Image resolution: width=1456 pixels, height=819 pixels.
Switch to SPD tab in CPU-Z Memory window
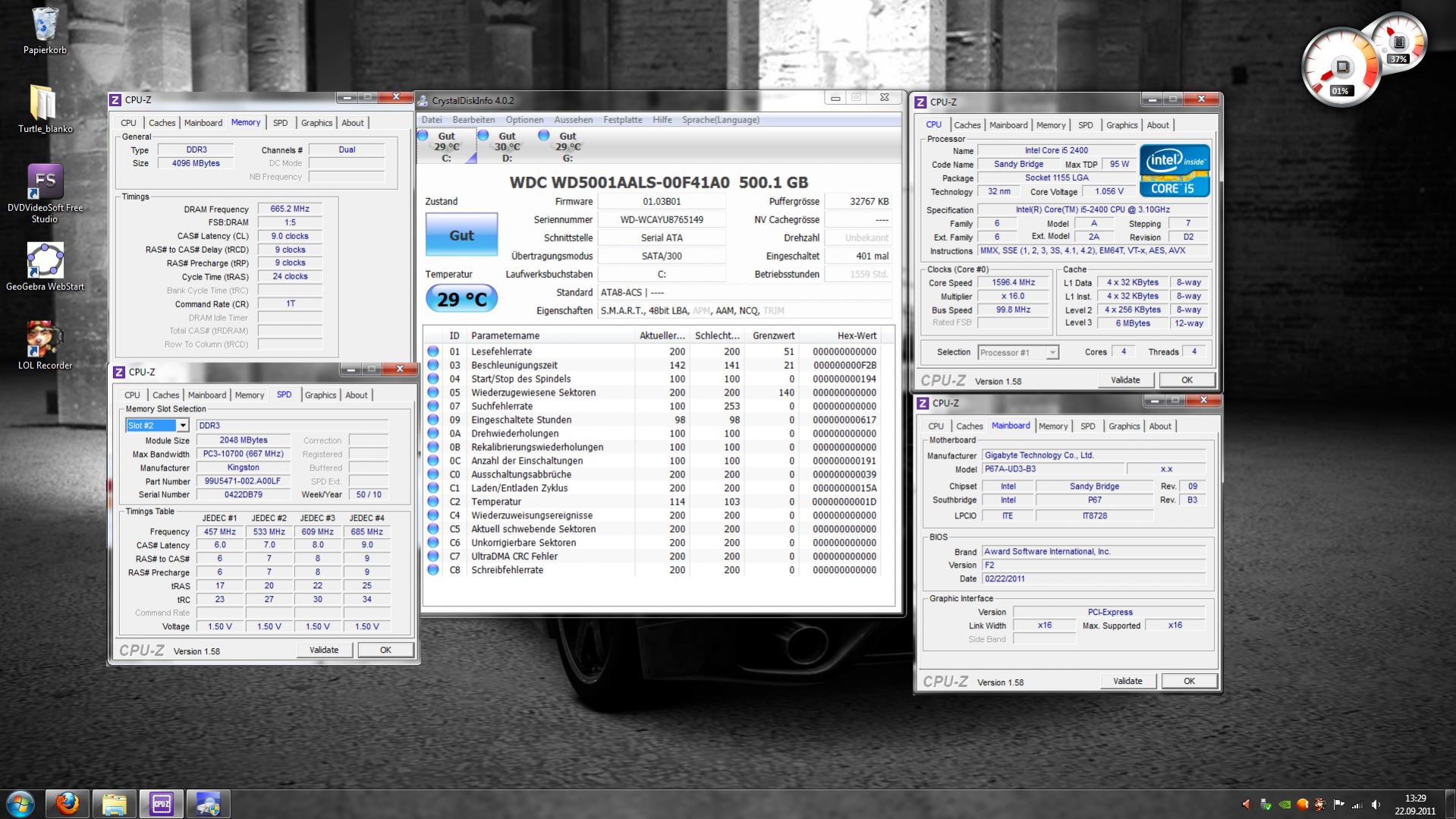tap(280, 123)
